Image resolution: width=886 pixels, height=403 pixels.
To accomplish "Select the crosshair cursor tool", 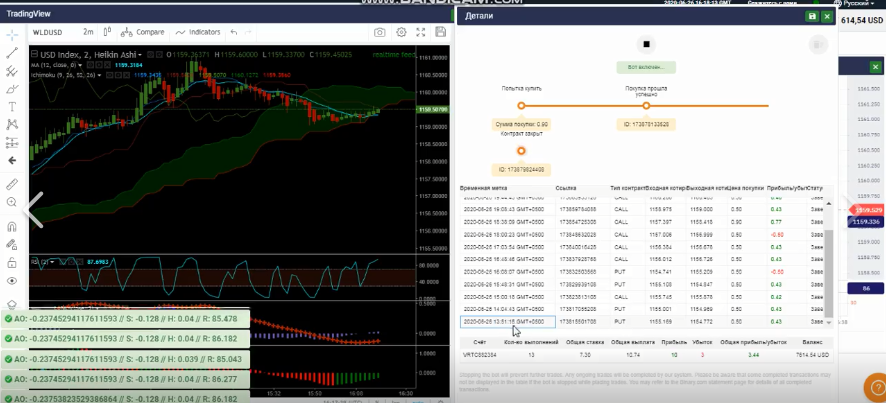I will [12, 35].
